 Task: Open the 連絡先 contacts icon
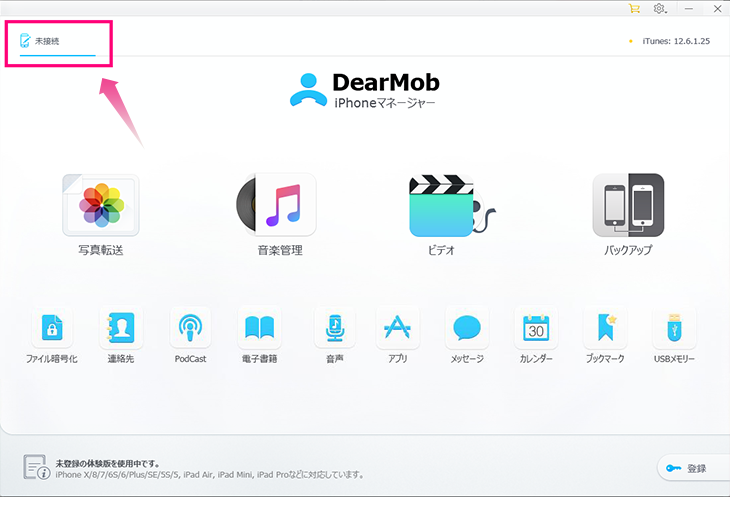tap(121, 327)
